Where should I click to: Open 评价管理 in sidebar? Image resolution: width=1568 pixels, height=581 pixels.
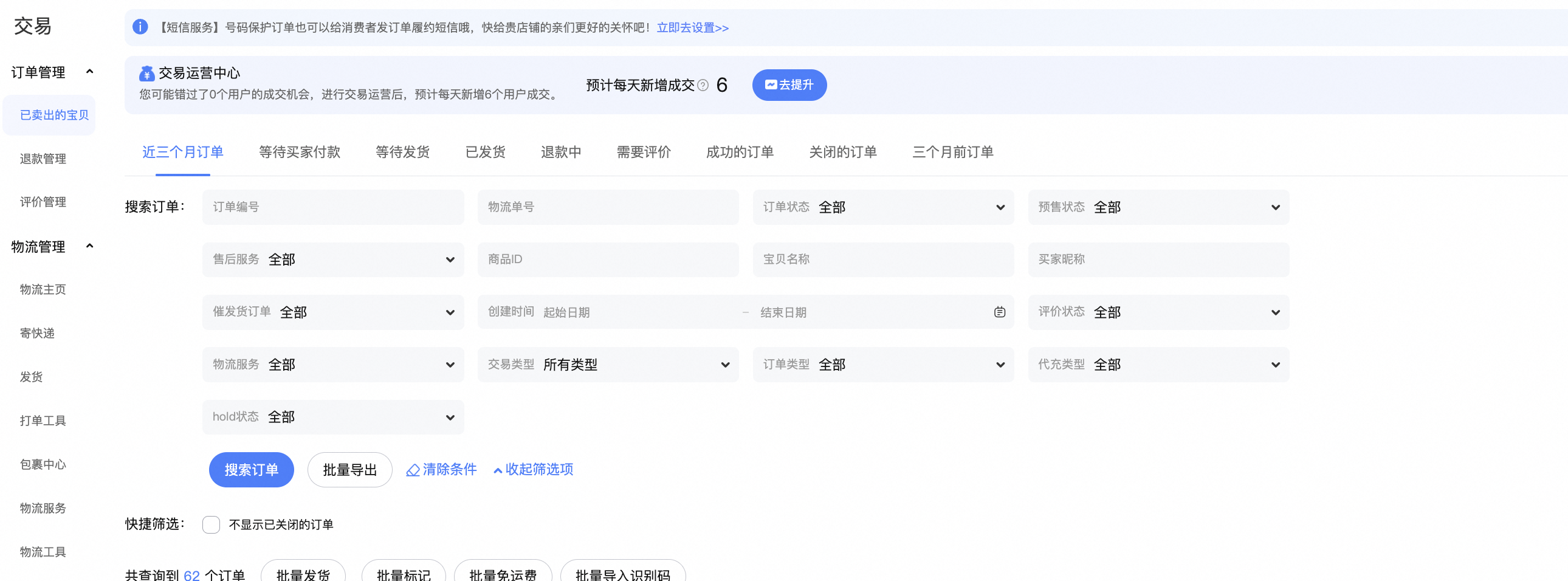43,202
